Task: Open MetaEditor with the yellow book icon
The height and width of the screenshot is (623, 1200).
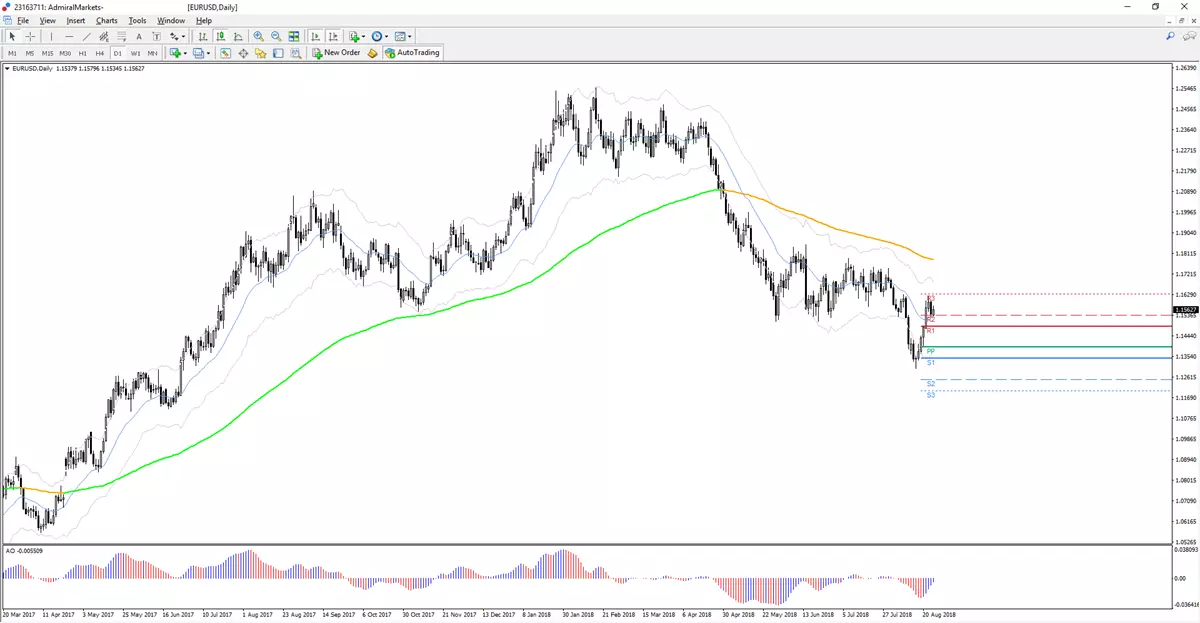Action: point(372,53)
